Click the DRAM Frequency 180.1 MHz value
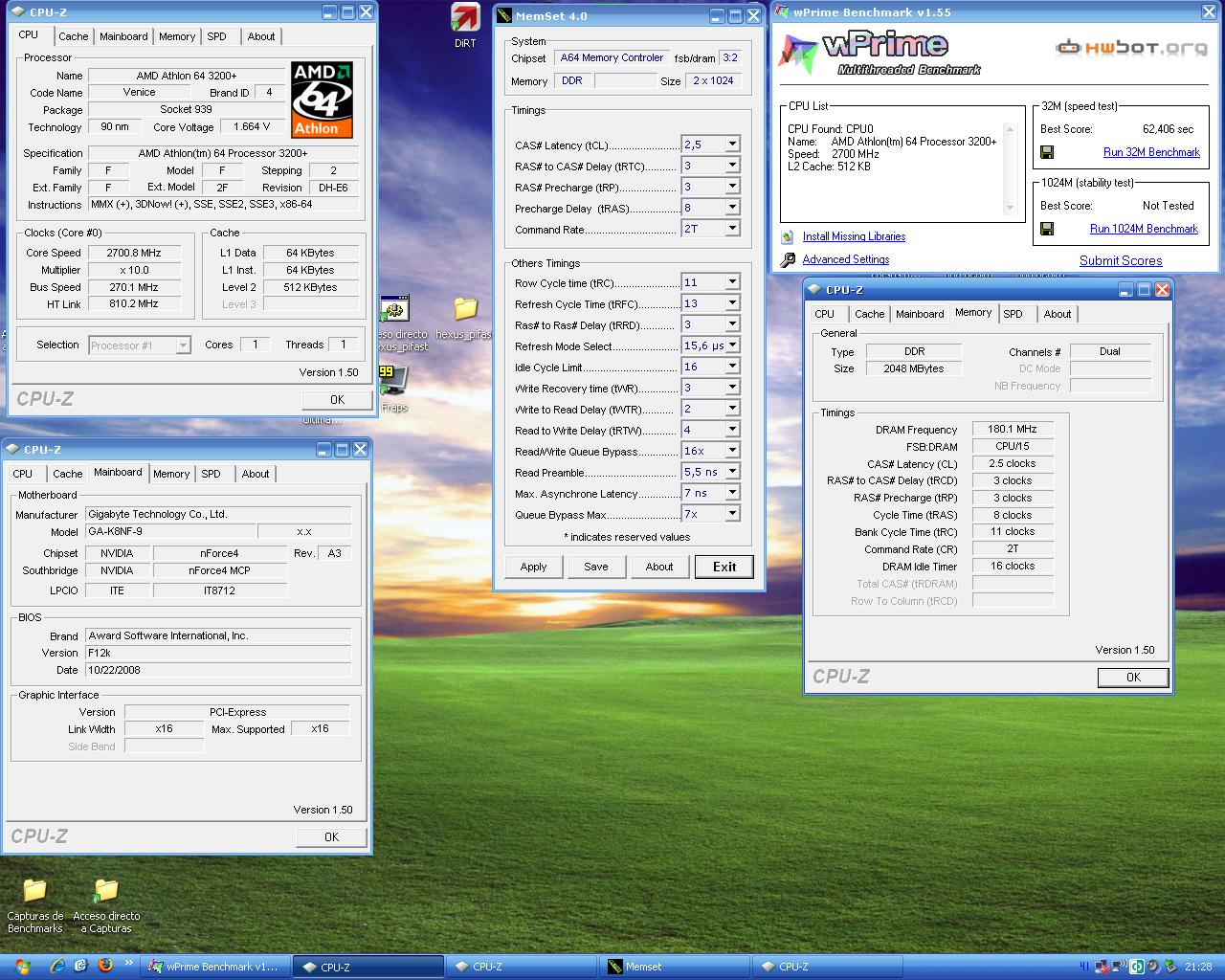The width and height of the screenshot is (1225, 980). (1013, 429)
